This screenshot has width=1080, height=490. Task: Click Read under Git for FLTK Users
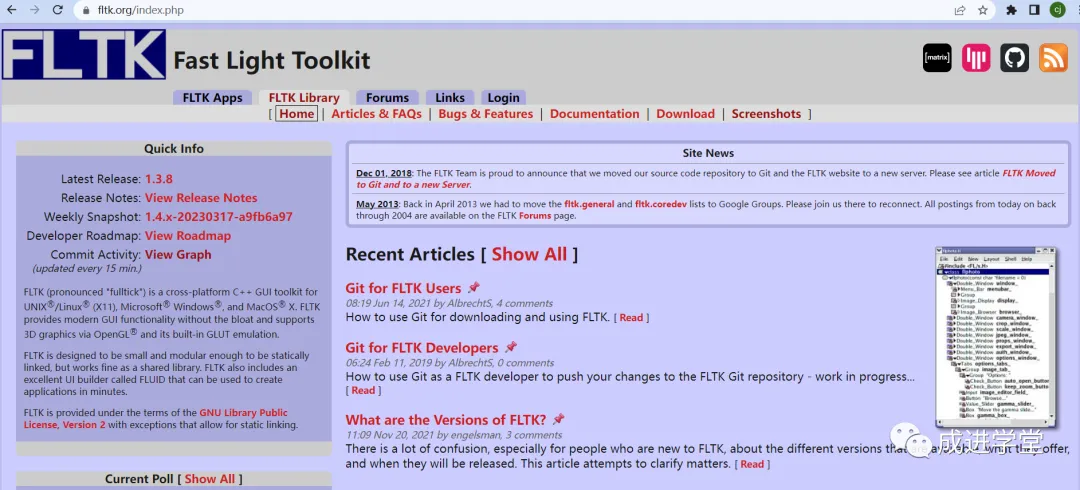[x=631, y=318]
